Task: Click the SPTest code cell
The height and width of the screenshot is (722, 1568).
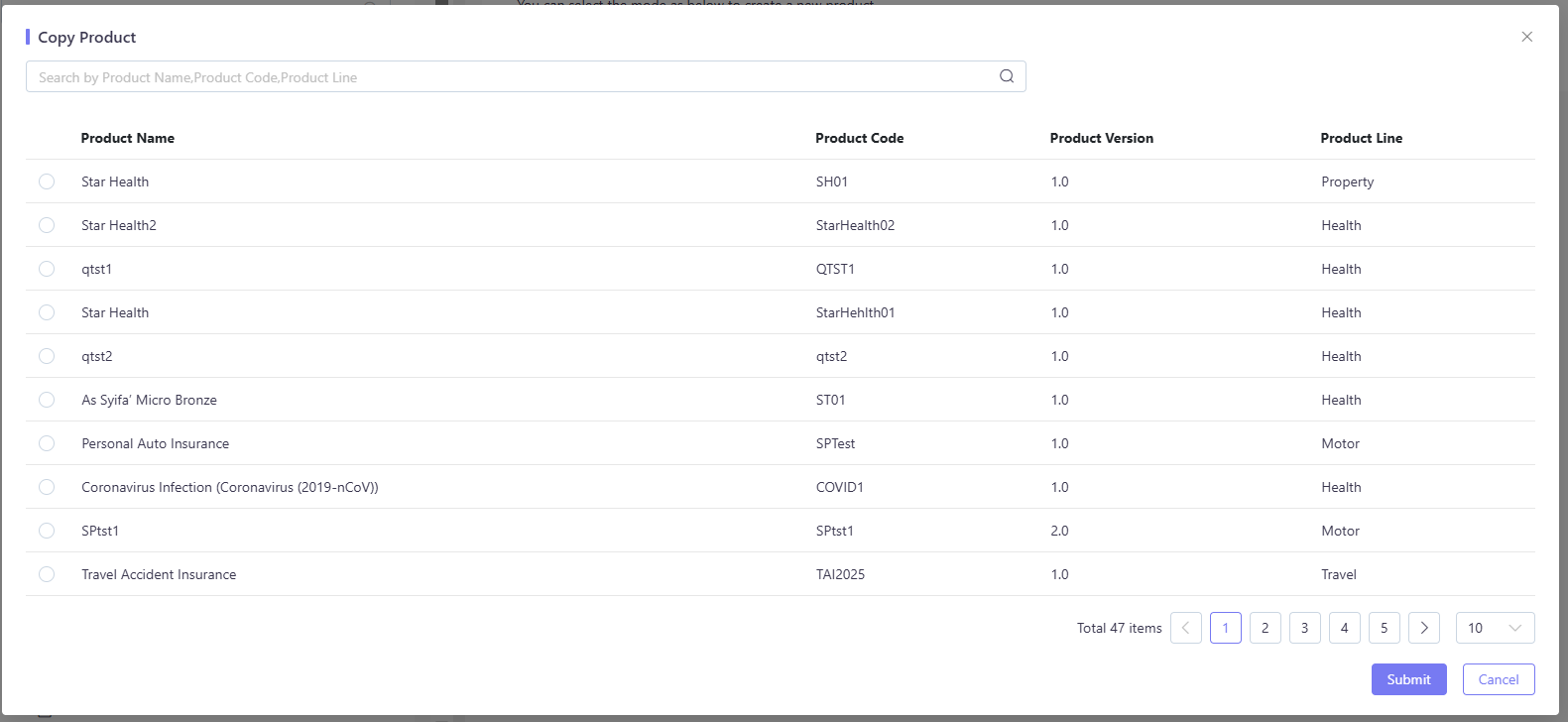Action: coord(836,443)
